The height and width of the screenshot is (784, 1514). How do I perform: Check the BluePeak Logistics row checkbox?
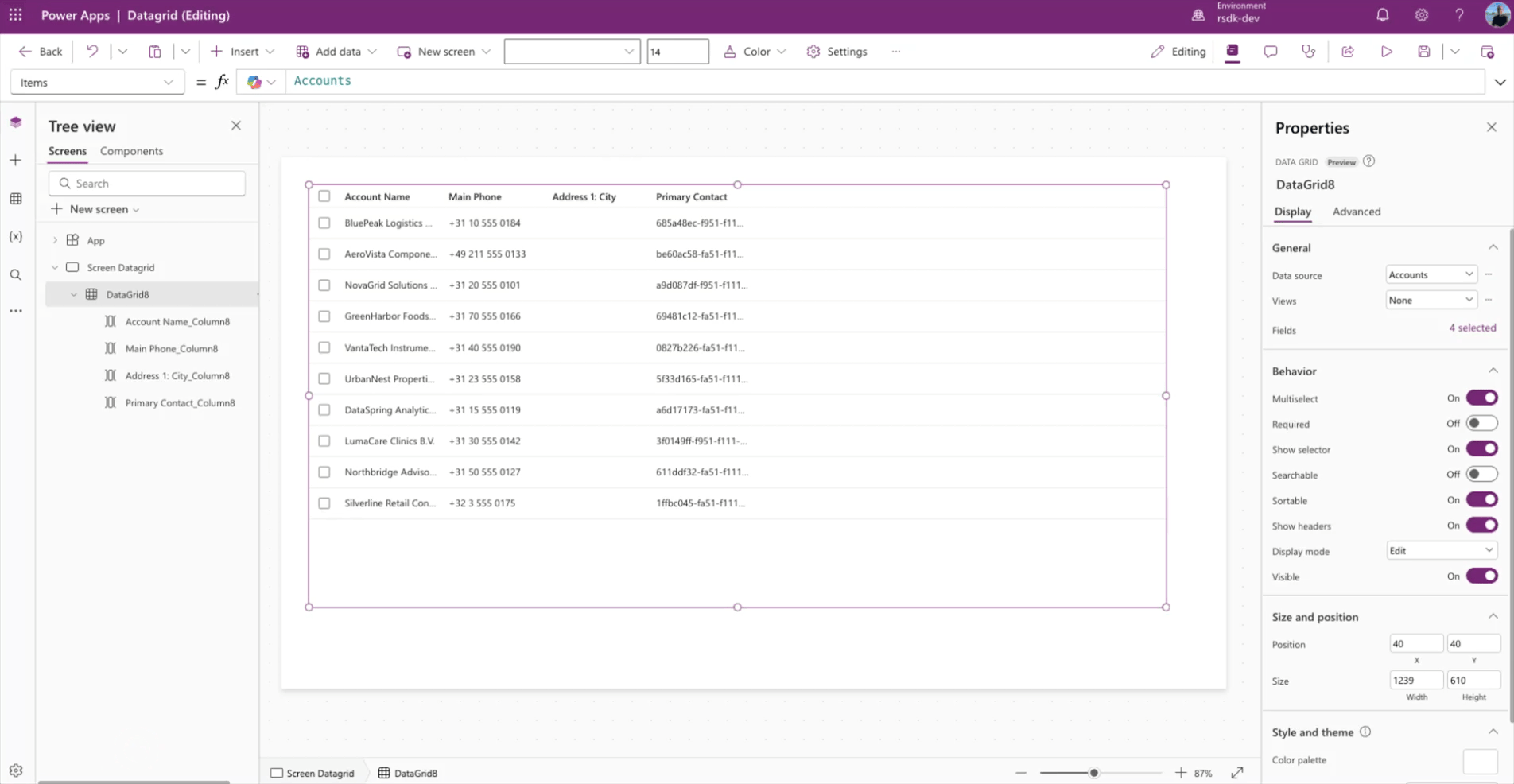(x=324, y=223)
